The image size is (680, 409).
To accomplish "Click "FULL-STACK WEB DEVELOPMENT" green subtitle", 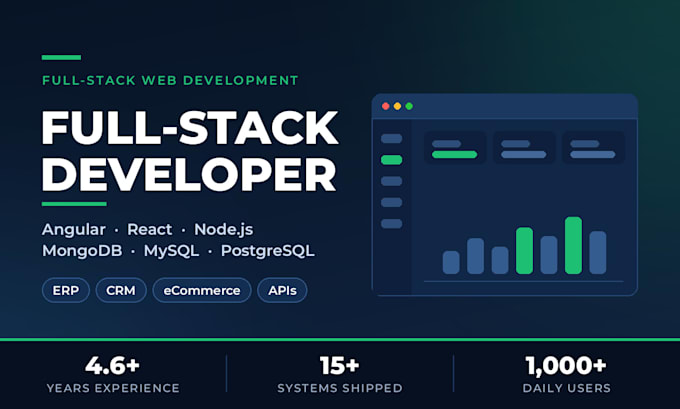I will point(170,80).
